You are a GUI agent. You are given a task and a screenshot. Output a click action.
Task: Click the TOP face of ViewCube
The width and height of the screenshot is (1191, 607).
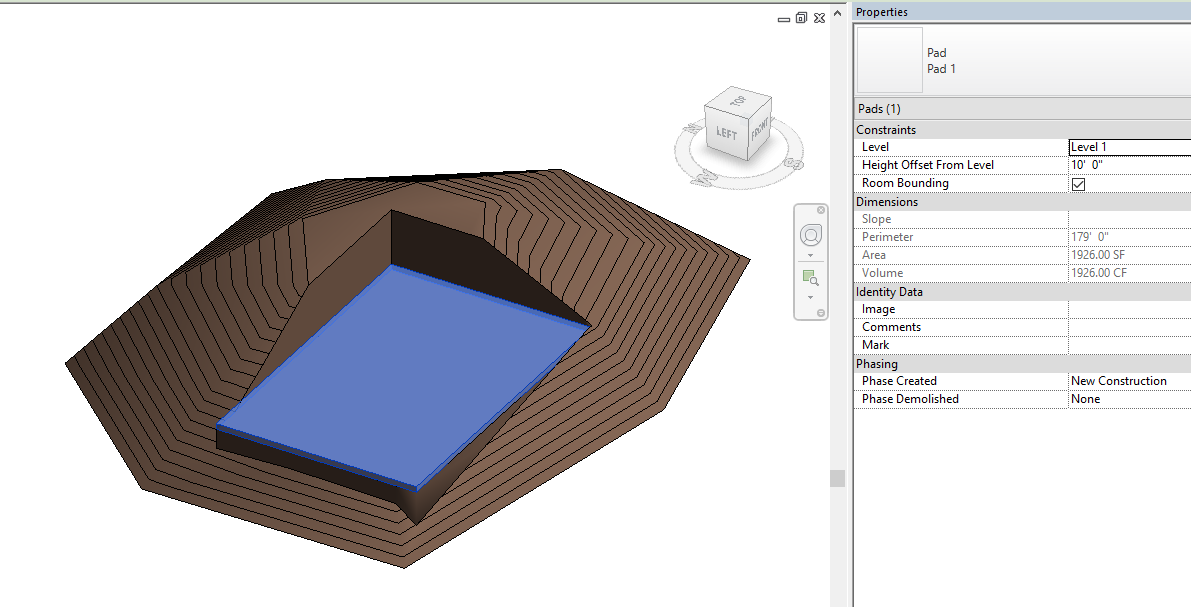coord(738,101)
